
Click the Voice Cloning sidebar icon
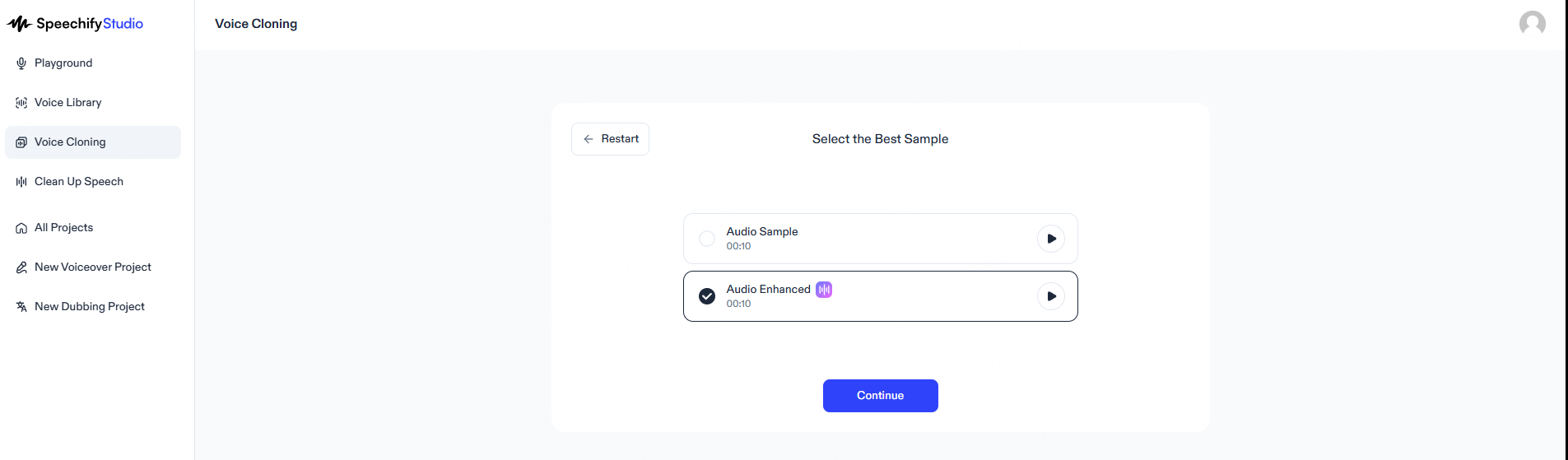[x=21, y=142]
